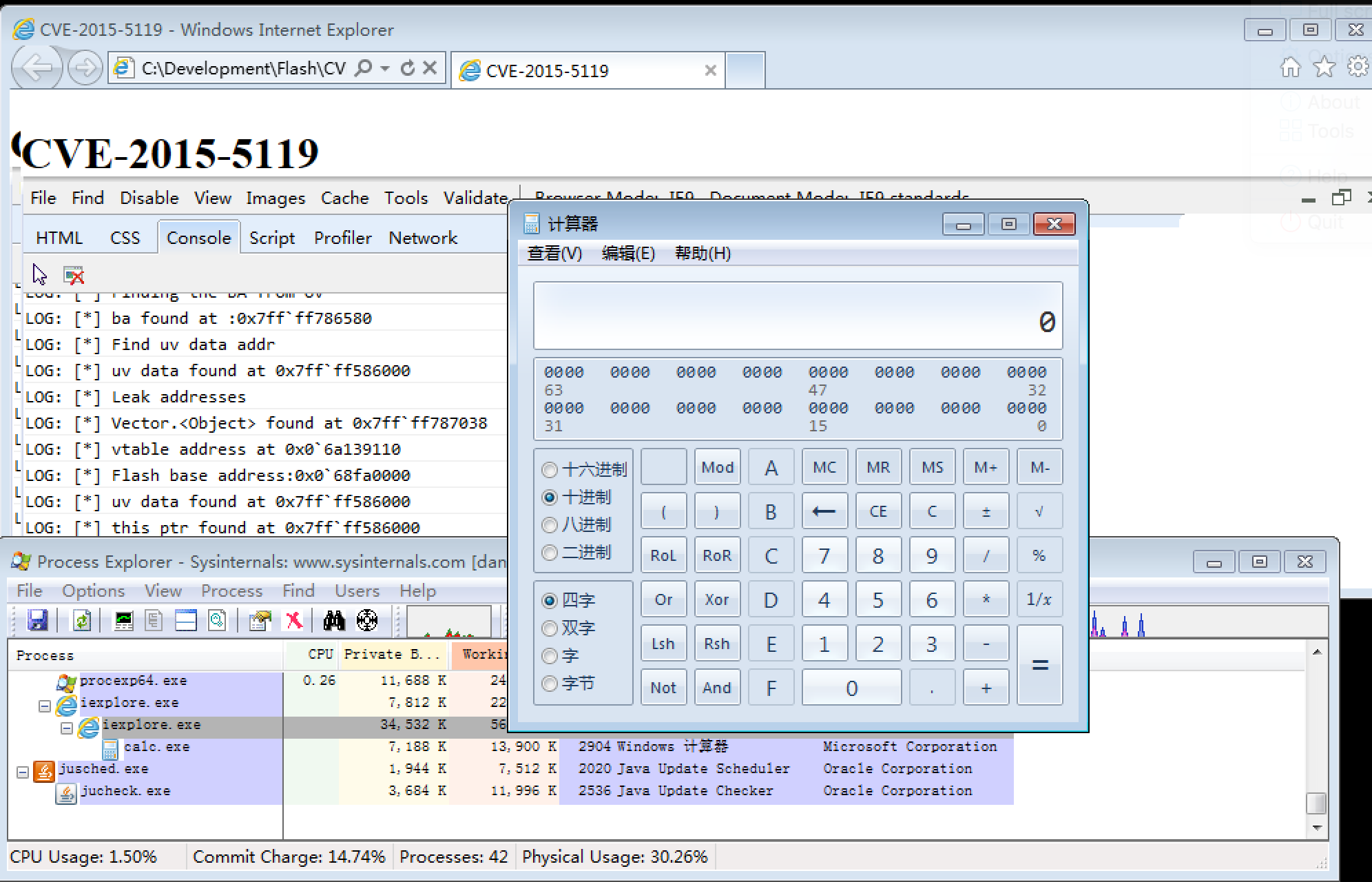Select the 字节 (Byte) radio button
The width and height of the screenshot is (1372, 882).
550,684
